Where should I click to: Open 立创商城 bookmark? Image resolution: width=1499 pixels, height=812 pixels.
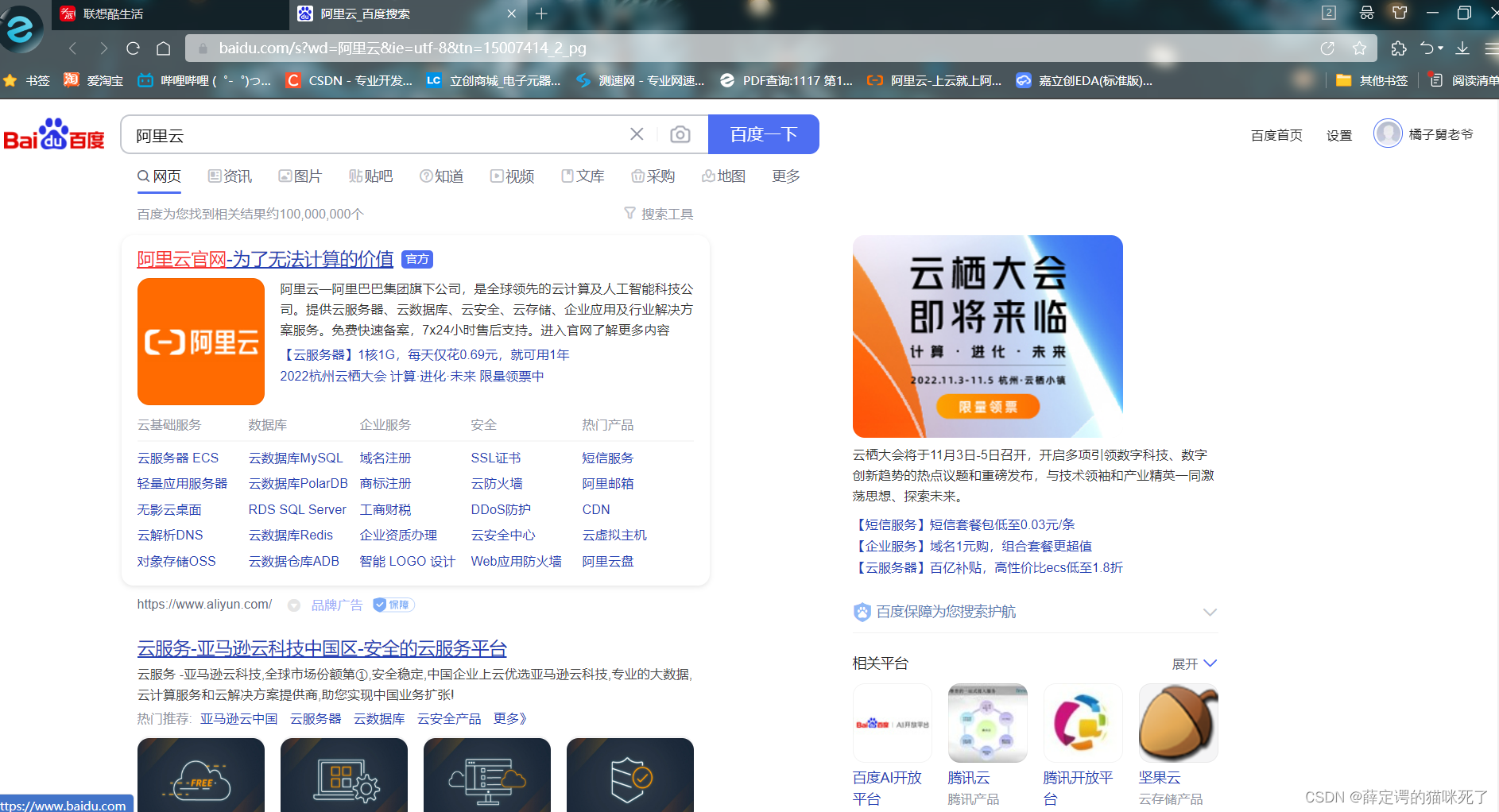[494, 80]
